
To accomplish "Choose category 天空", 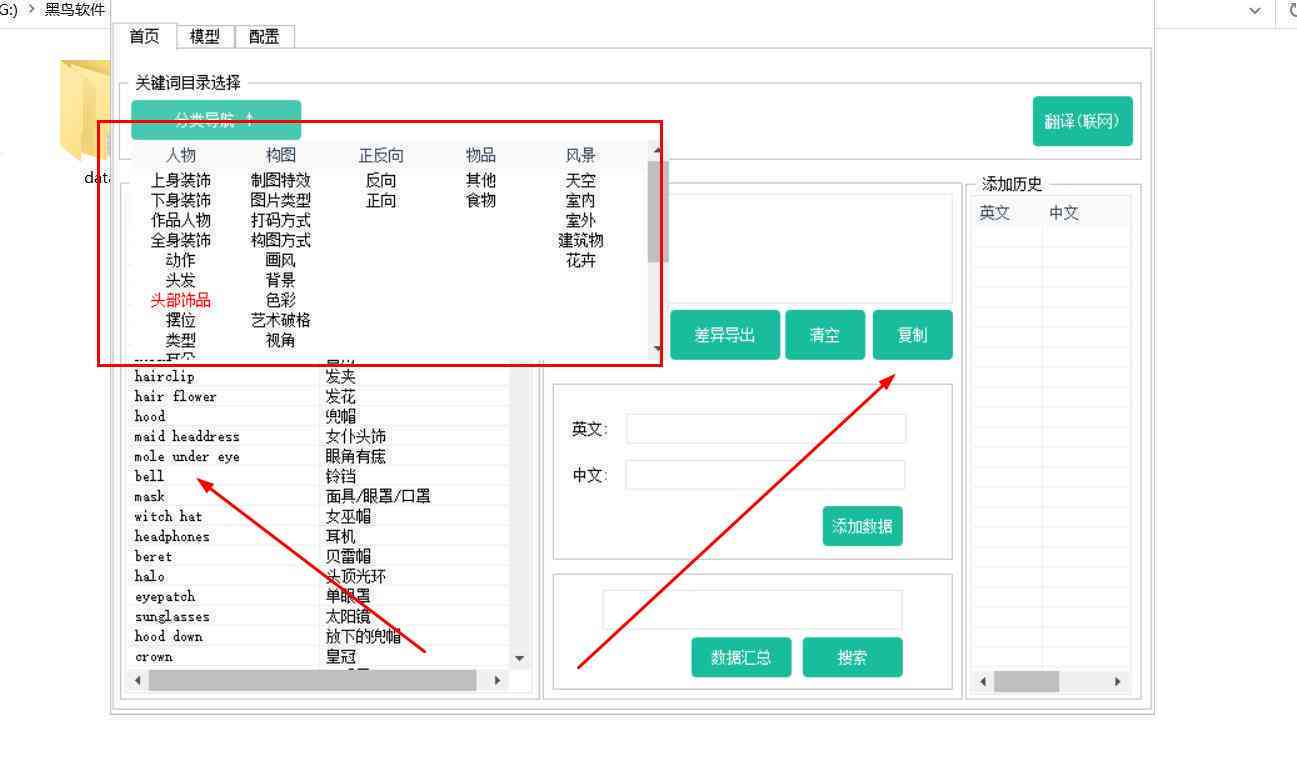I will click(581, 181).
